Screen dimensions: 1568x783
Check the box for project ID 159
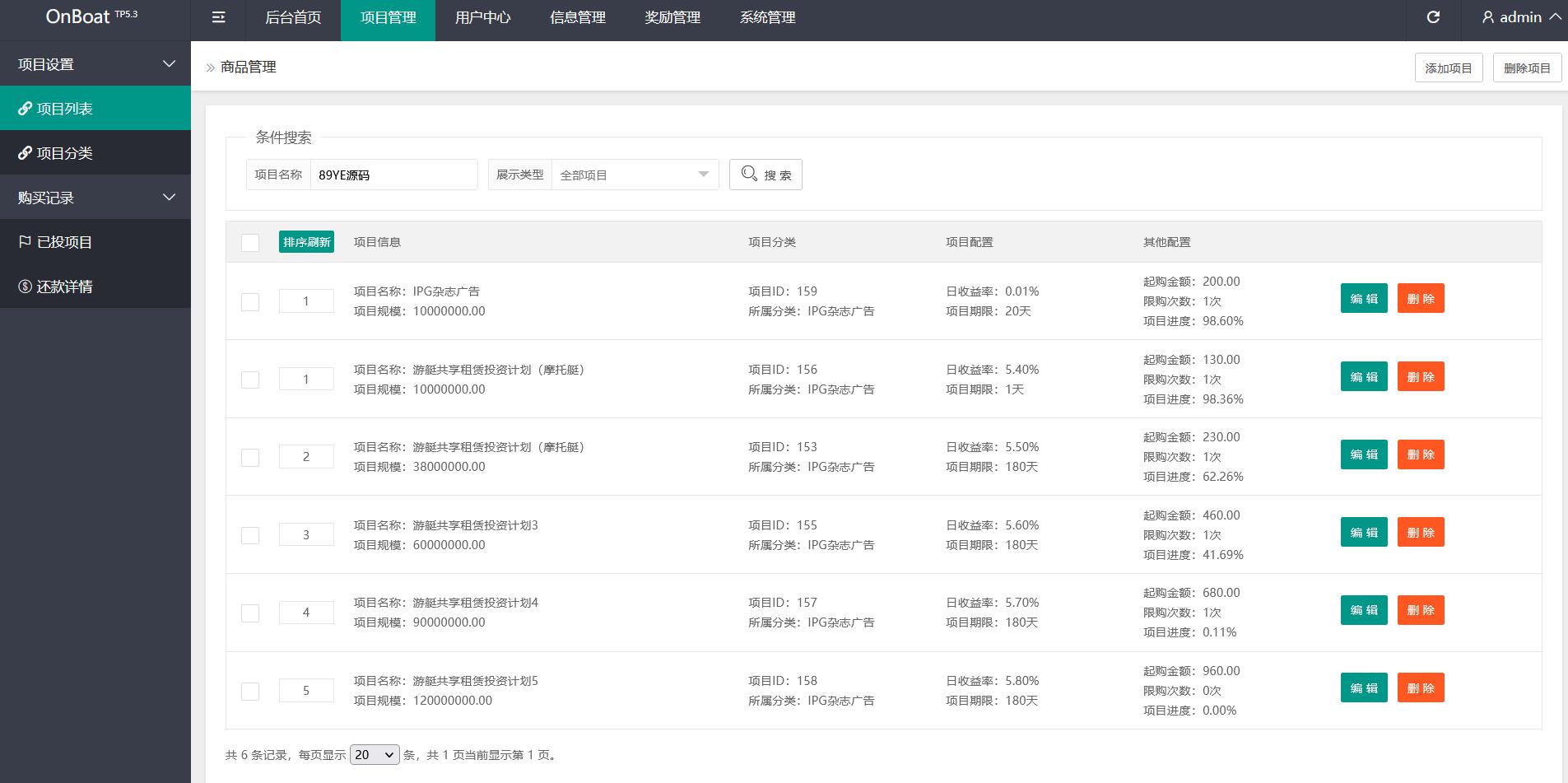click(x=250, y=301)
